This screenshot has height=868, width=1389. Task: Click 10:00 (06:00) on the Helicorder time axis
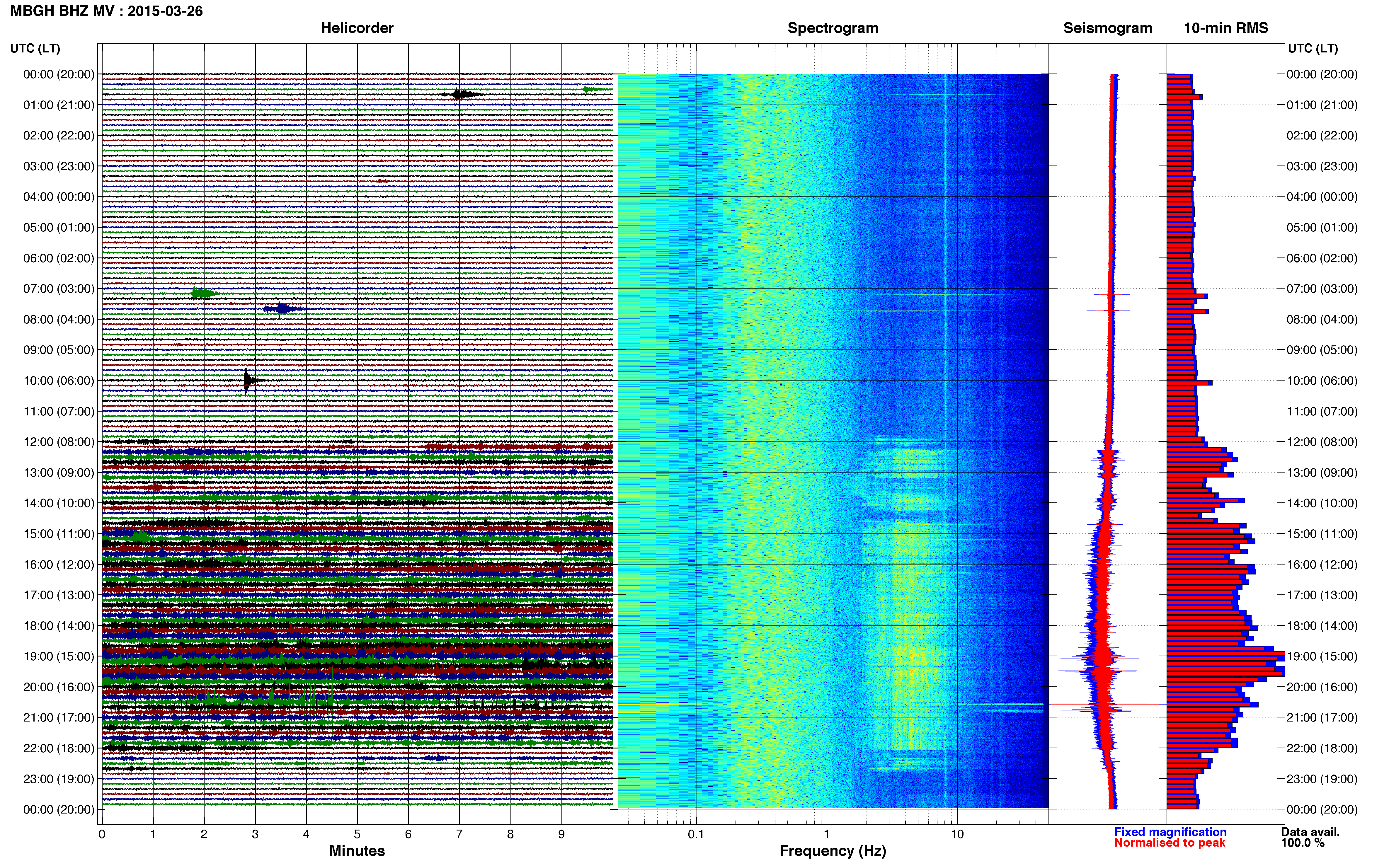point(59,381)
